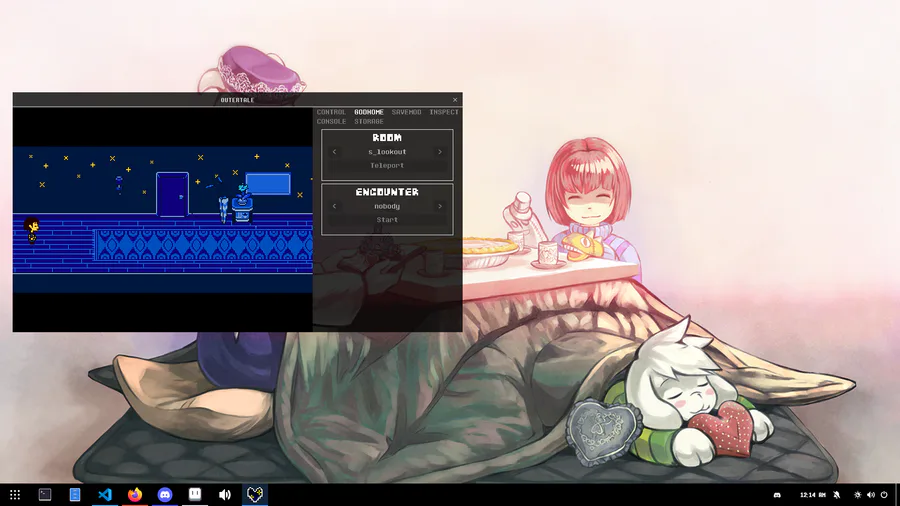The width and height of the screenshot is (900, 506).
Task: Open the white square face app in the taskbar
Action: click(x=195, y=494)
